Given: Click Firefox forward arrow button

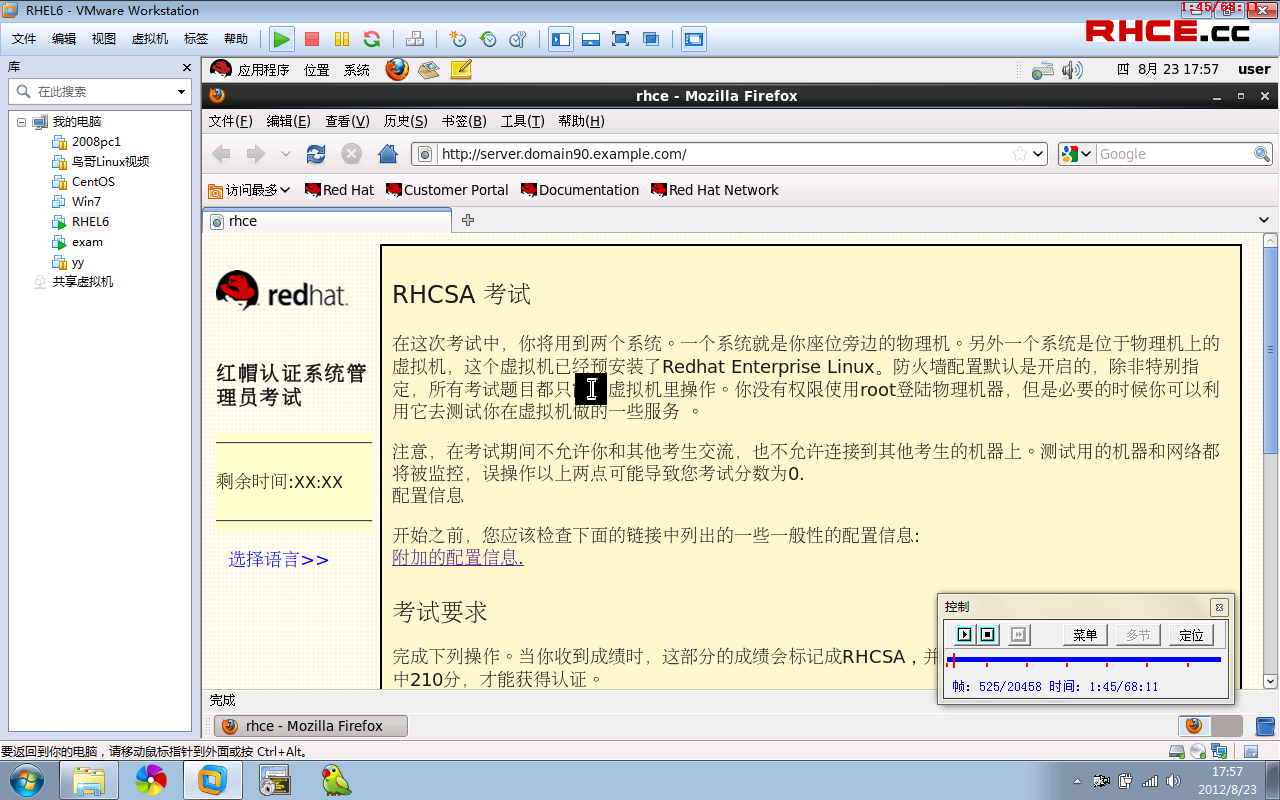Looking at the screenshot, I should coord(256,154).
